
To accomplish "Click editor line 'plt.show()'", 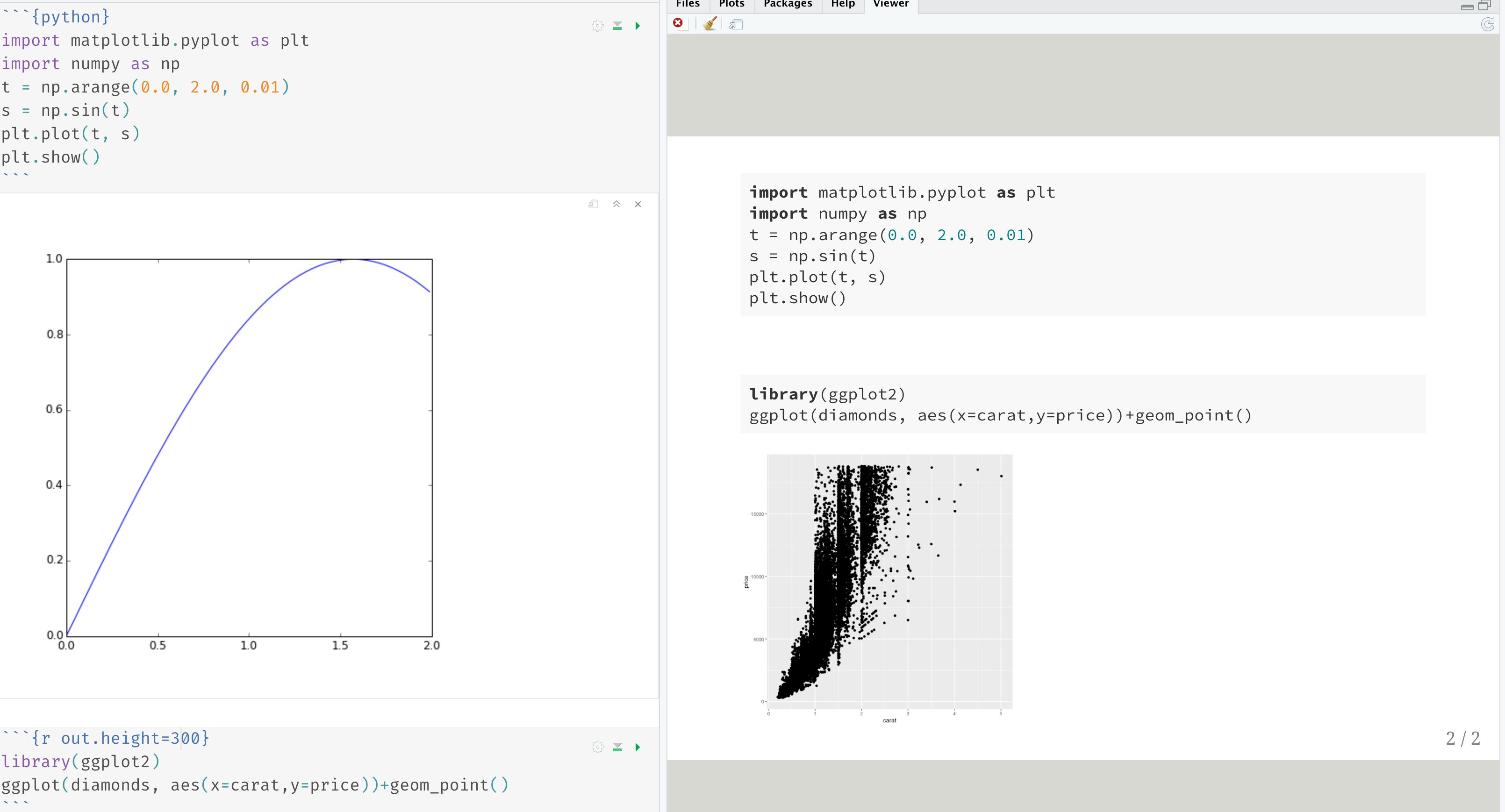I will coord(51,157).
